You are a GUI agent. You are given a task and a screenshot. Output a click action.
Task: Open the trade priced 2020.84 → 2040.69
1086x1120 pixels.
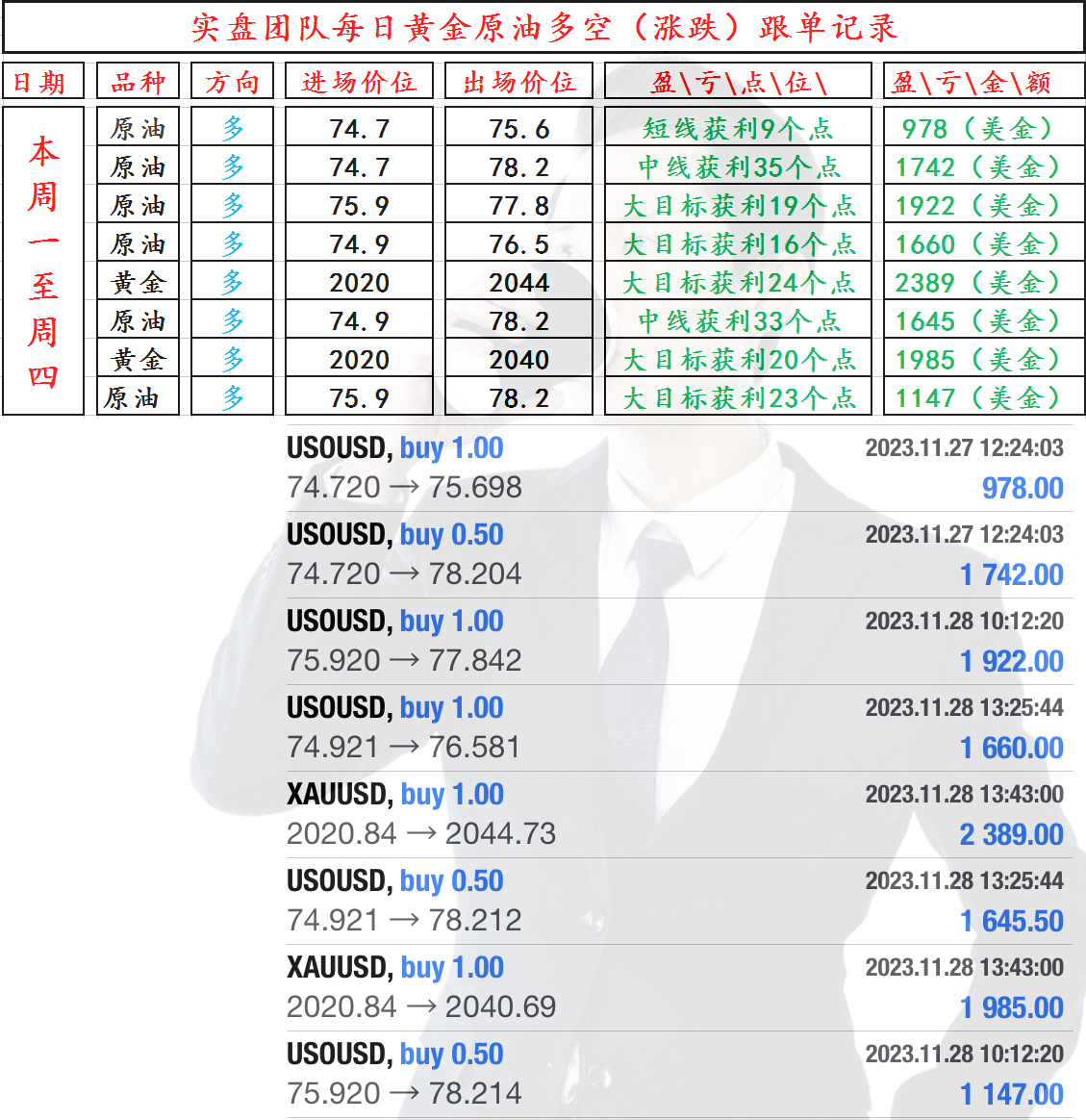(679, 986)
